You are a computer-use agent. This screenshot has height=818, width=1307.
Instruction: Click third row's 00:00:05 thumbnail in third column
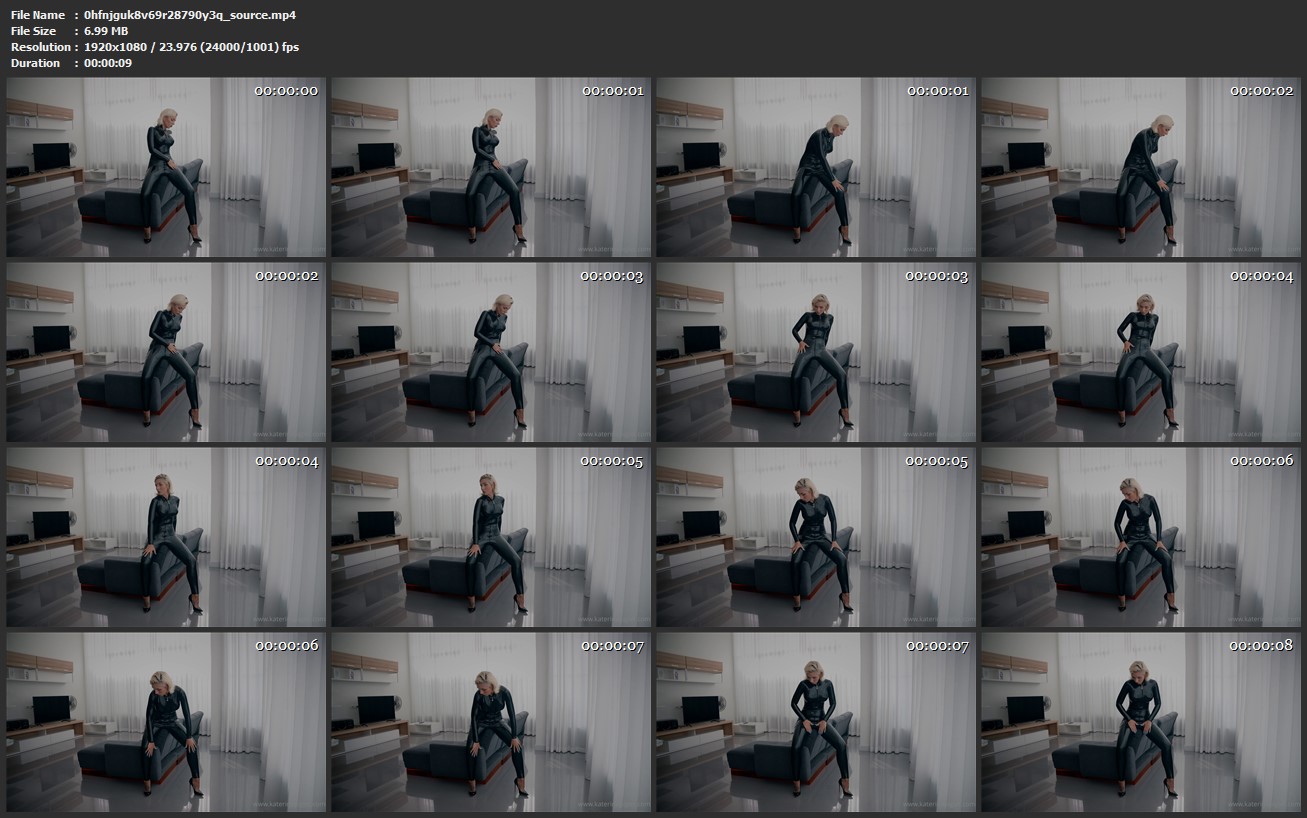pos(816,537)
